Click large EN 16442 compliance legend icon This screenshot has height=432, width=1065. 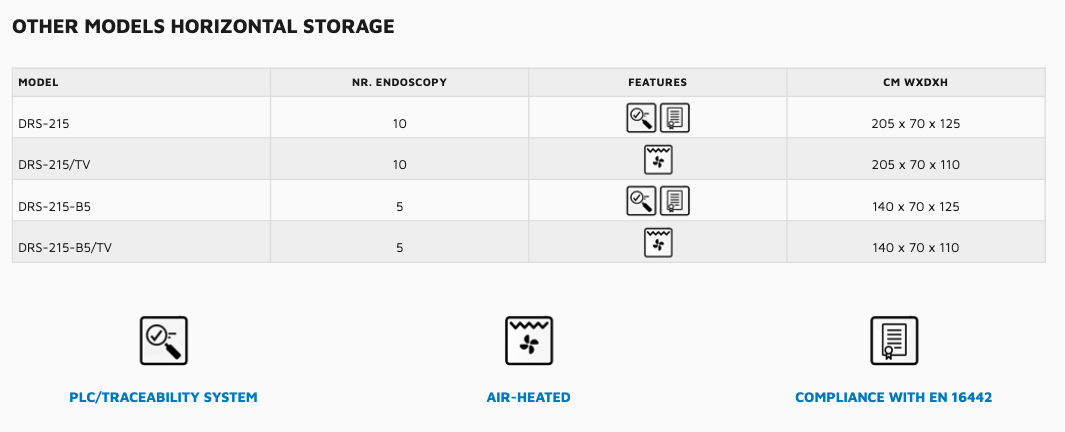(x=893, y=340)
